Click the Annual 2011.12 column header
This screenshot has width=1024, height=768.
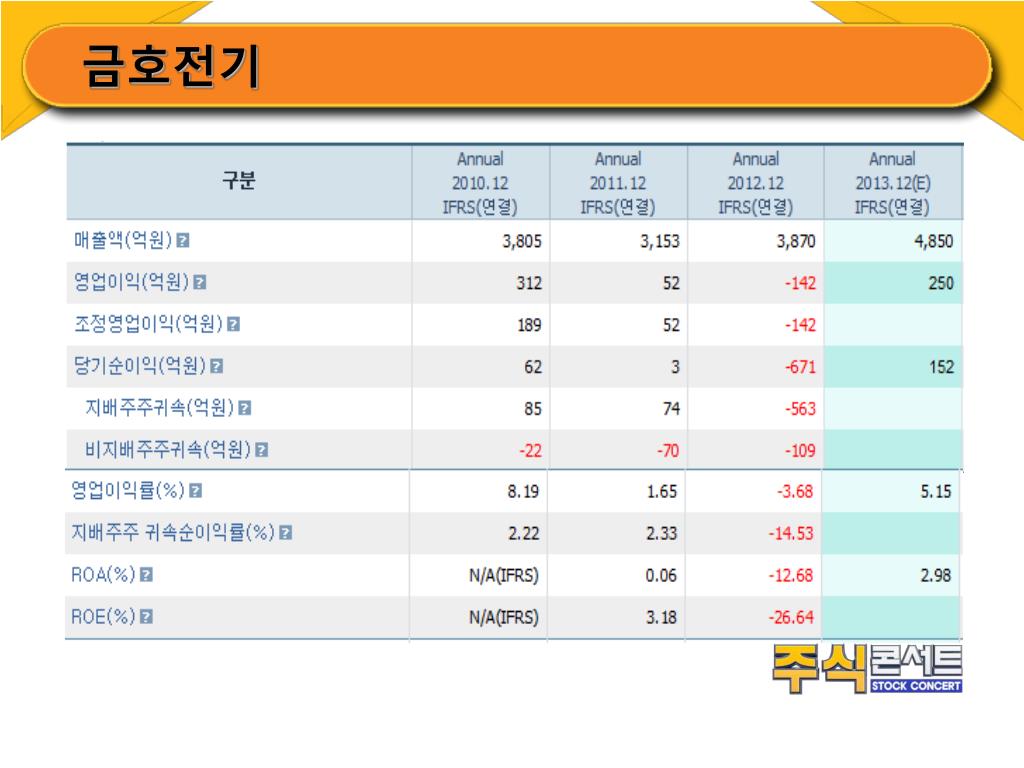(618, 183)
